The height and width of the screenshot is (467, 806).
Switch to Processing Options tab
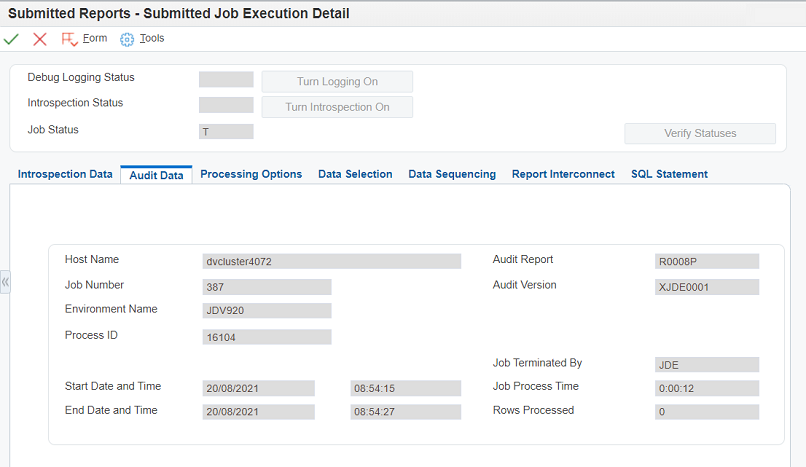coord(251,174)
